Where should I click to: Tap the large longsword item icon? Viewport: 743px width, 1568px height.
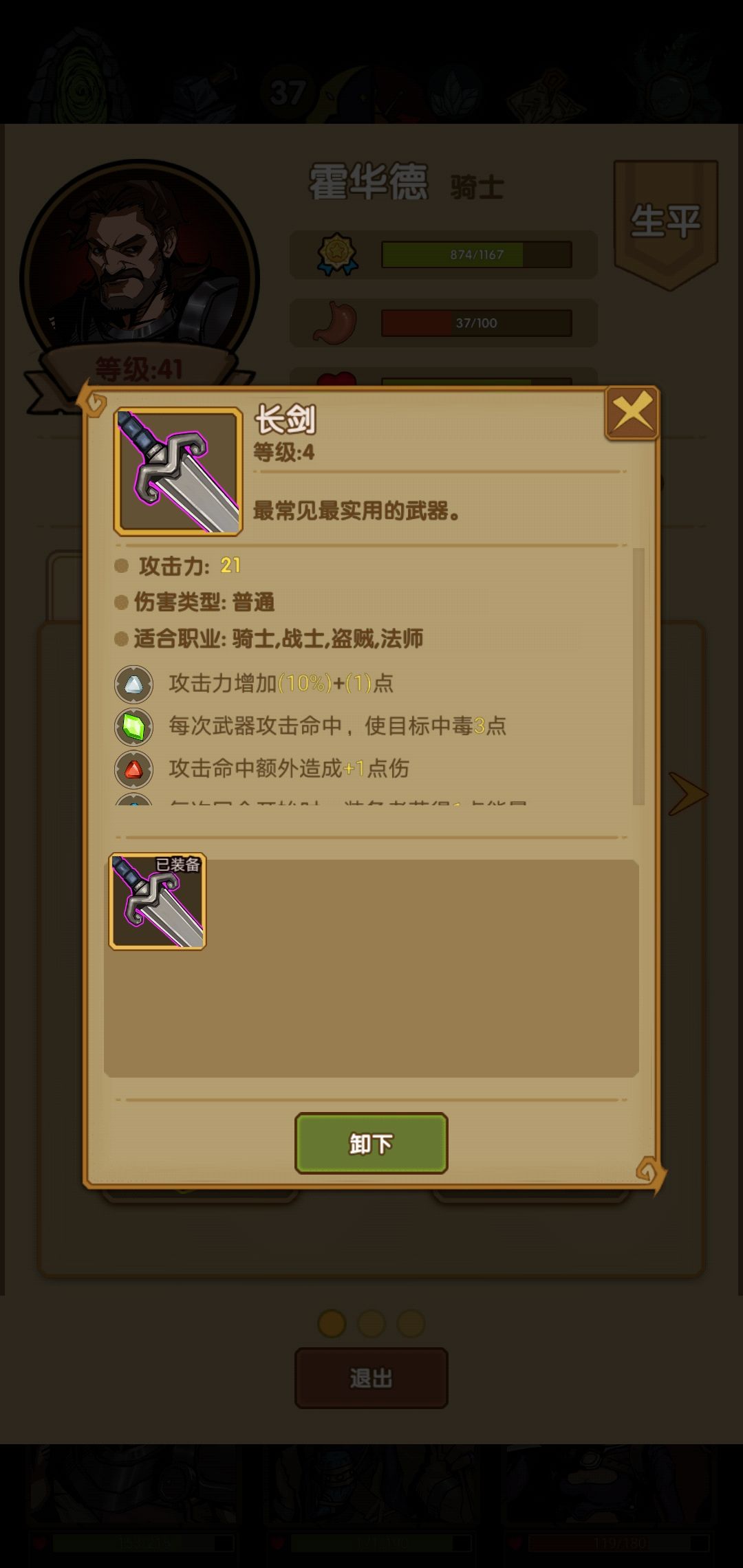[x=178, y=471]
